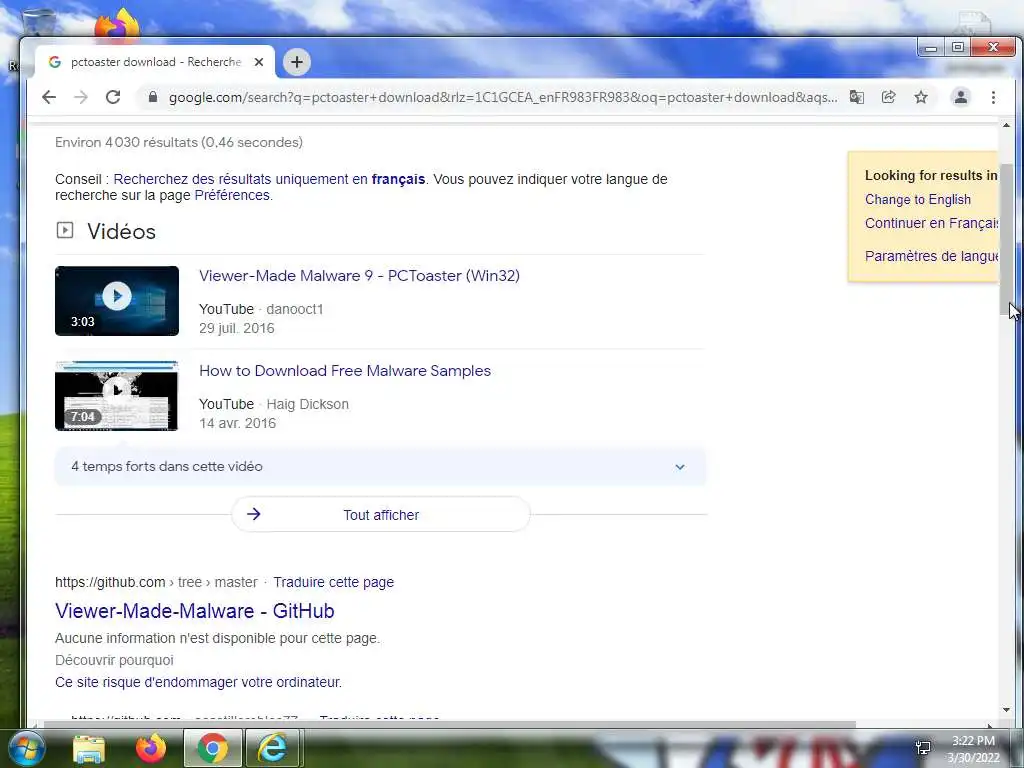
Task: Select the pctoaster download tab
Action: coord(155,62)
